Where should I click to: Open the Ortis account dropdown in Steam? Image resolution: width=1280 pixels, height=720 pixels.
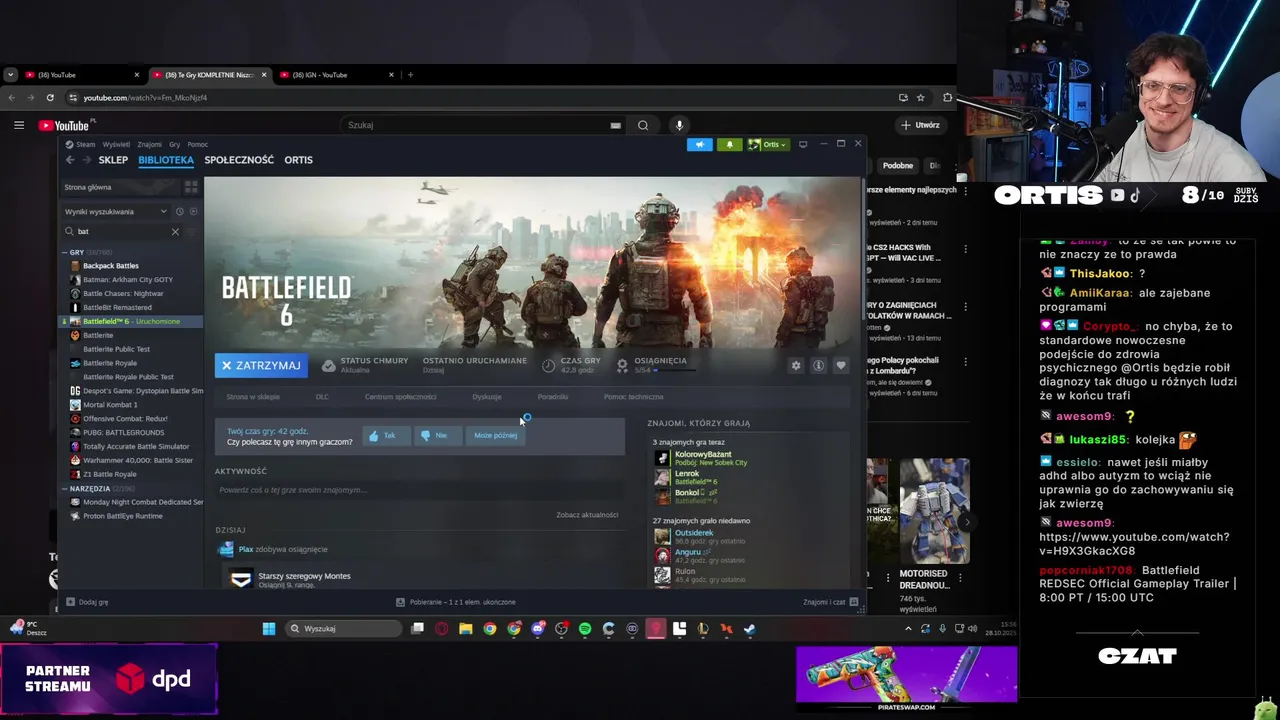767,144
